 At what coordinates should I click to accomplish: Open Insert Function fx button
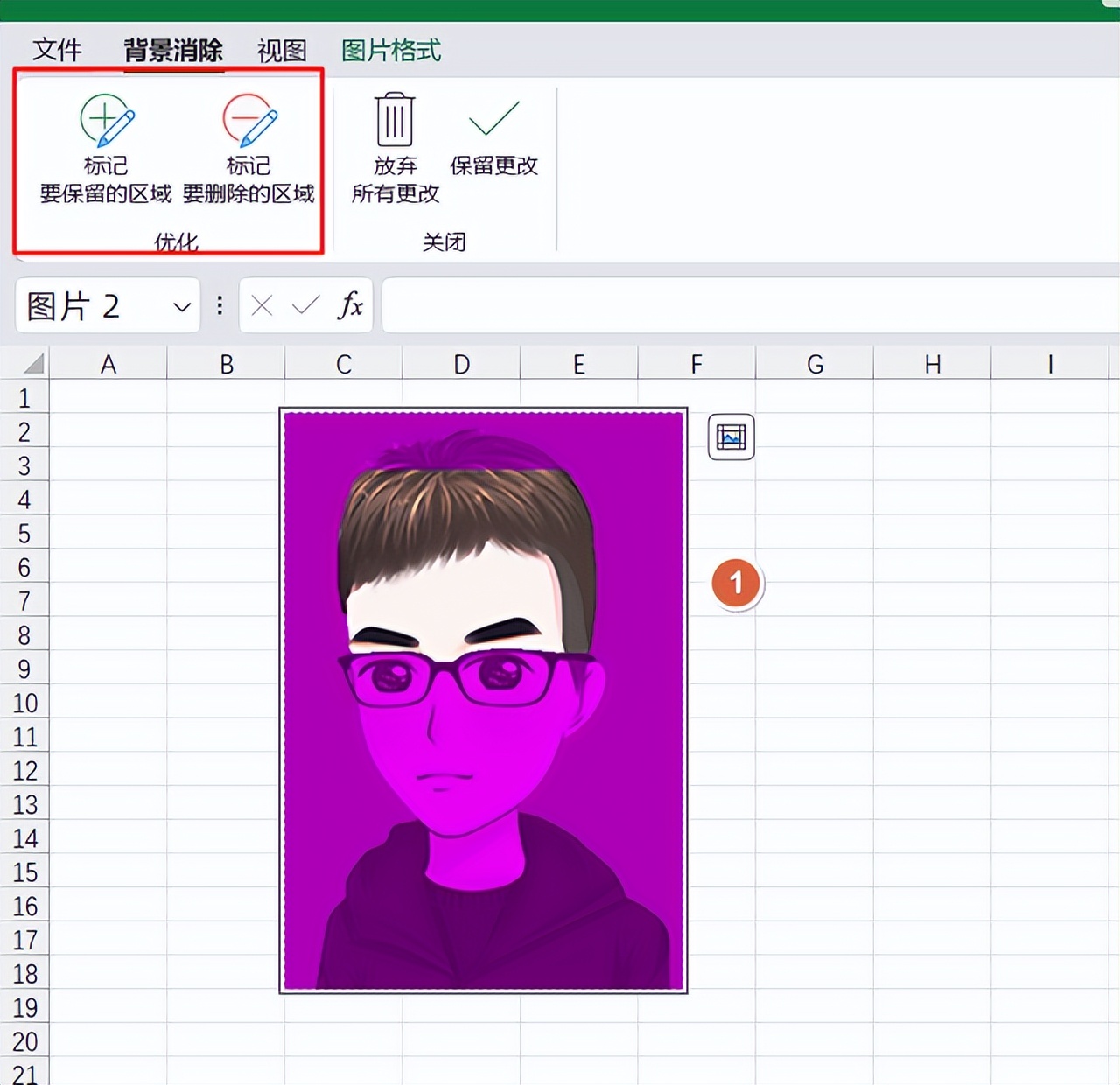[x=350, y=305]
